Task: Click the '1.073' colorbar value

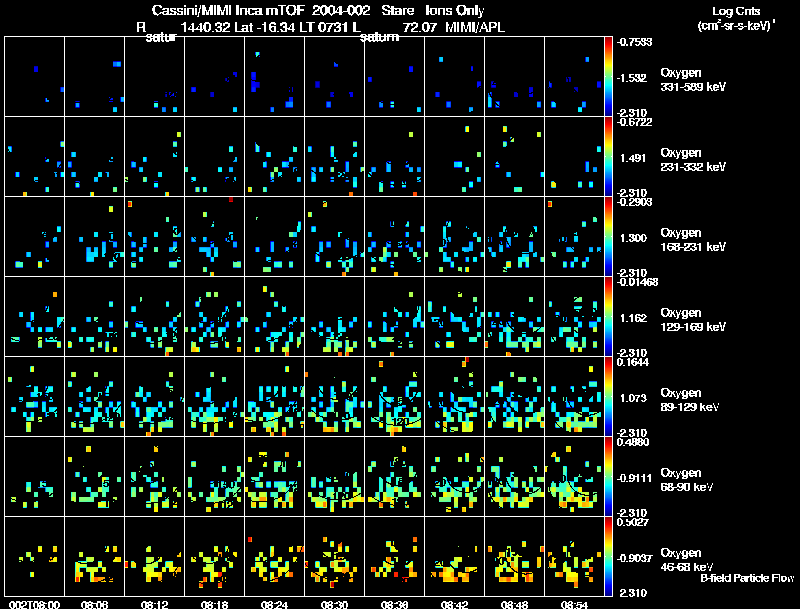Action: (x=633, y=398)
